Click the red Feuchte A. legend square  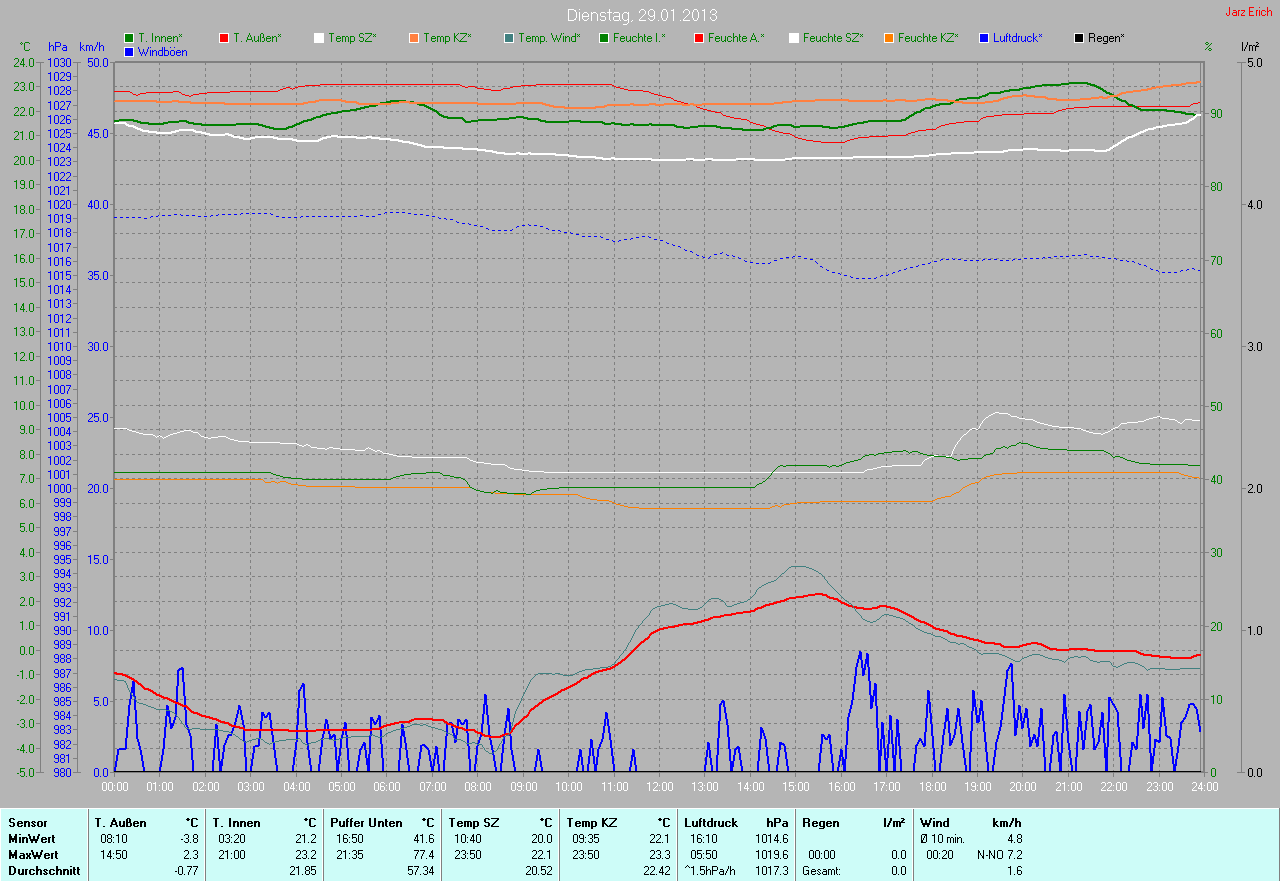pos(699,38)
